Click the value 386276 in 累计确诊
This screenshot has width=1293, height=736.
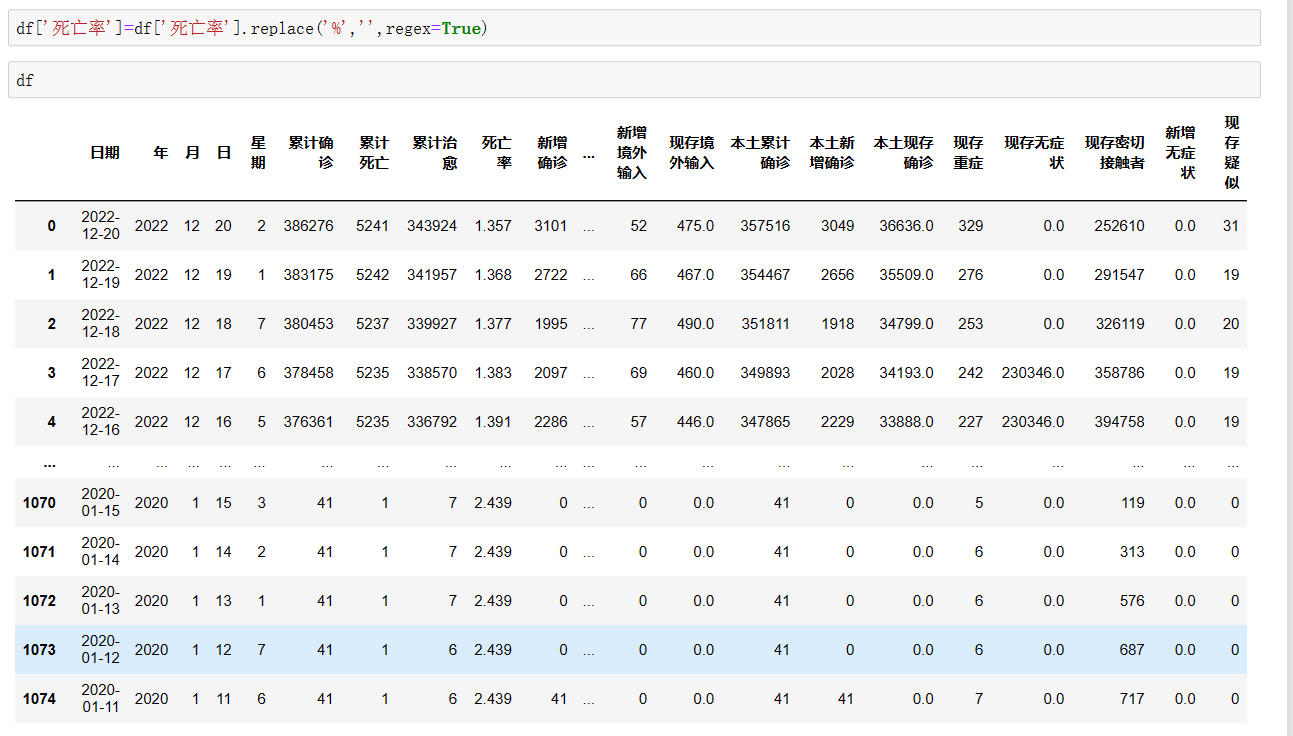coord(309,226)
